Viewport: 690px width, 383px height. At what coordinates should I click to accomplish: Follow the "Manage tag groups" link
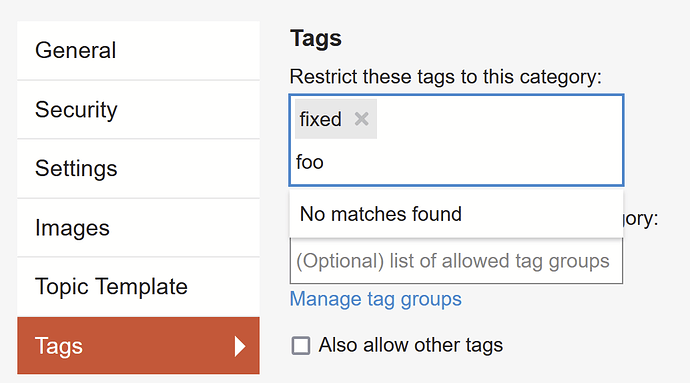[375, 299]
